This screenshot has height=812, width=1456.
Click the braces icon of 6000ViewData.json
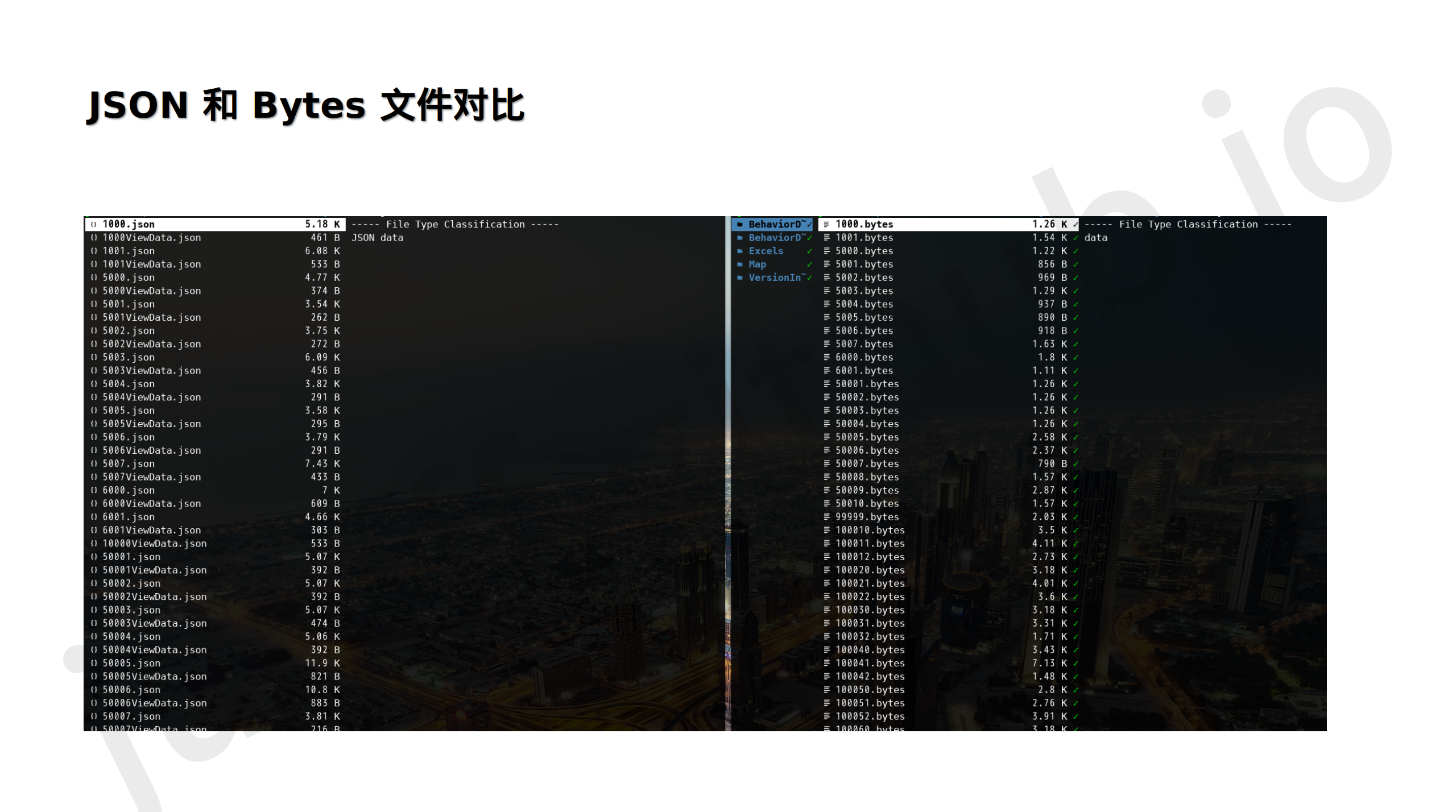94,503
